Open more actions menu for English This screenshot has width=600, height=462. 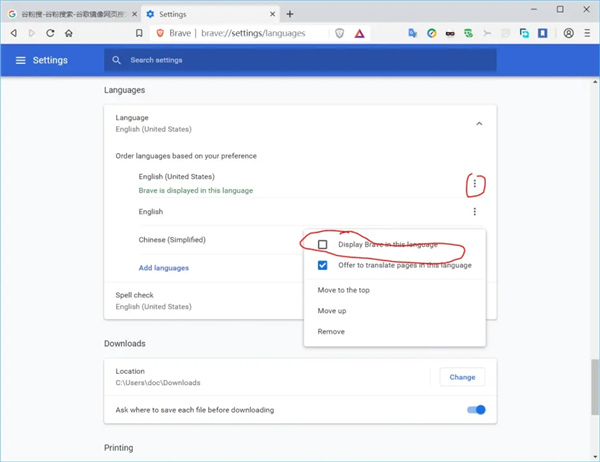tap(474, 212)
